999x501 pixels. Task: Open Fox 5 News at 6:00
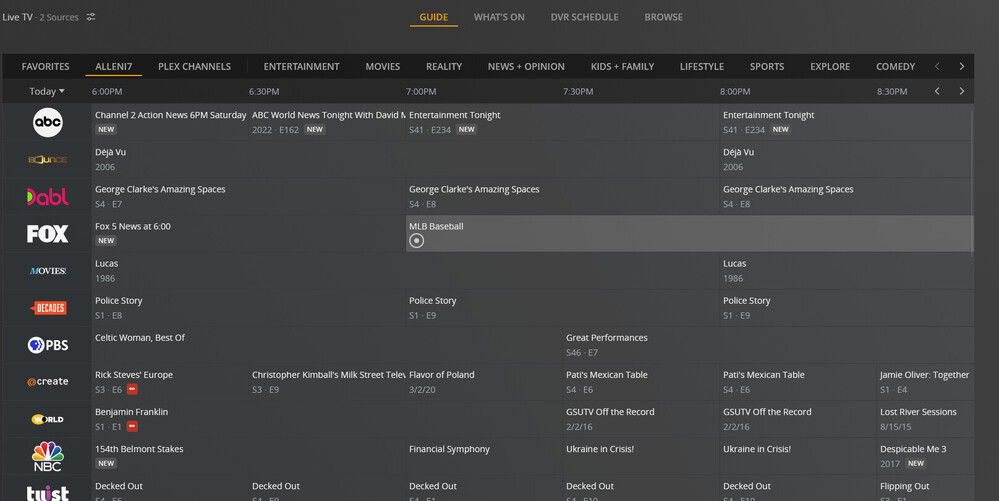coord(249,233)
